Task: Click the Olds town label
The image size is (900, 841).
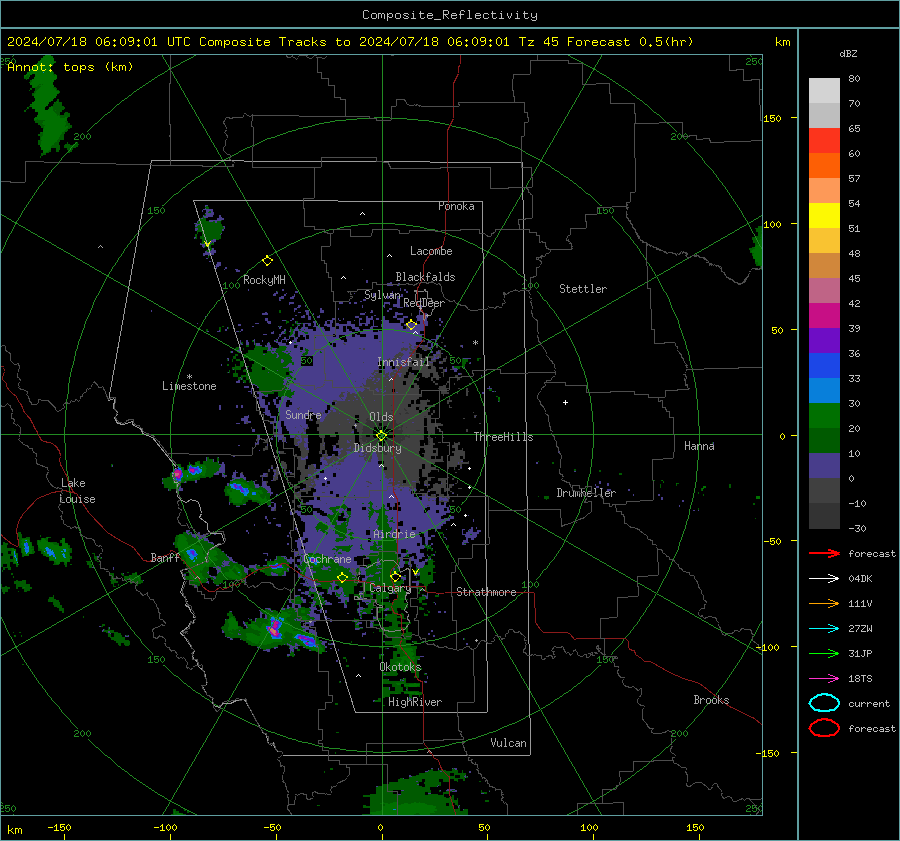Action: tap(381, 417)
